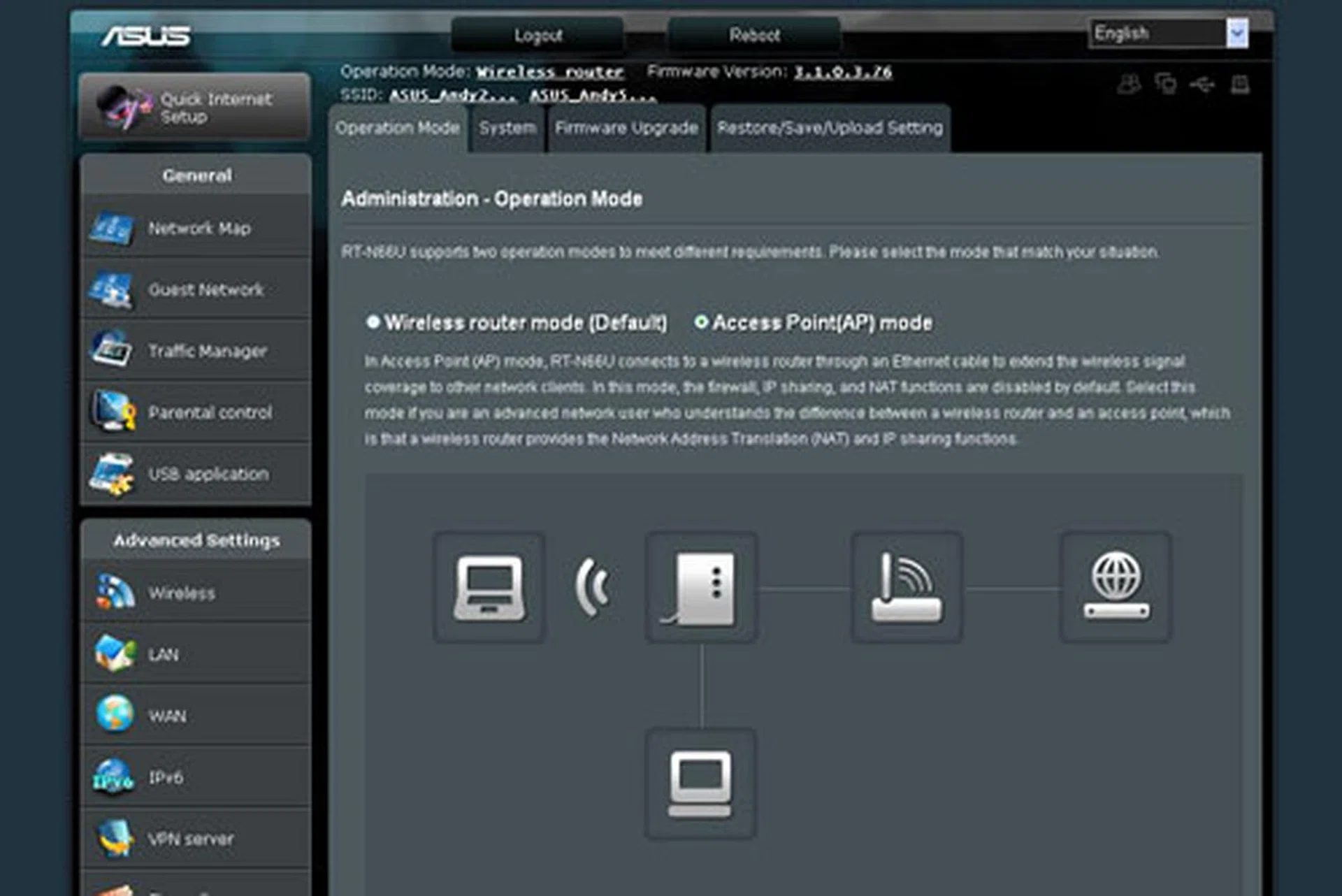Viewport: 1342px width, 896px height.
Task: Go to Restore/Save/Upload Setting tab
Action: coord(830,128)
